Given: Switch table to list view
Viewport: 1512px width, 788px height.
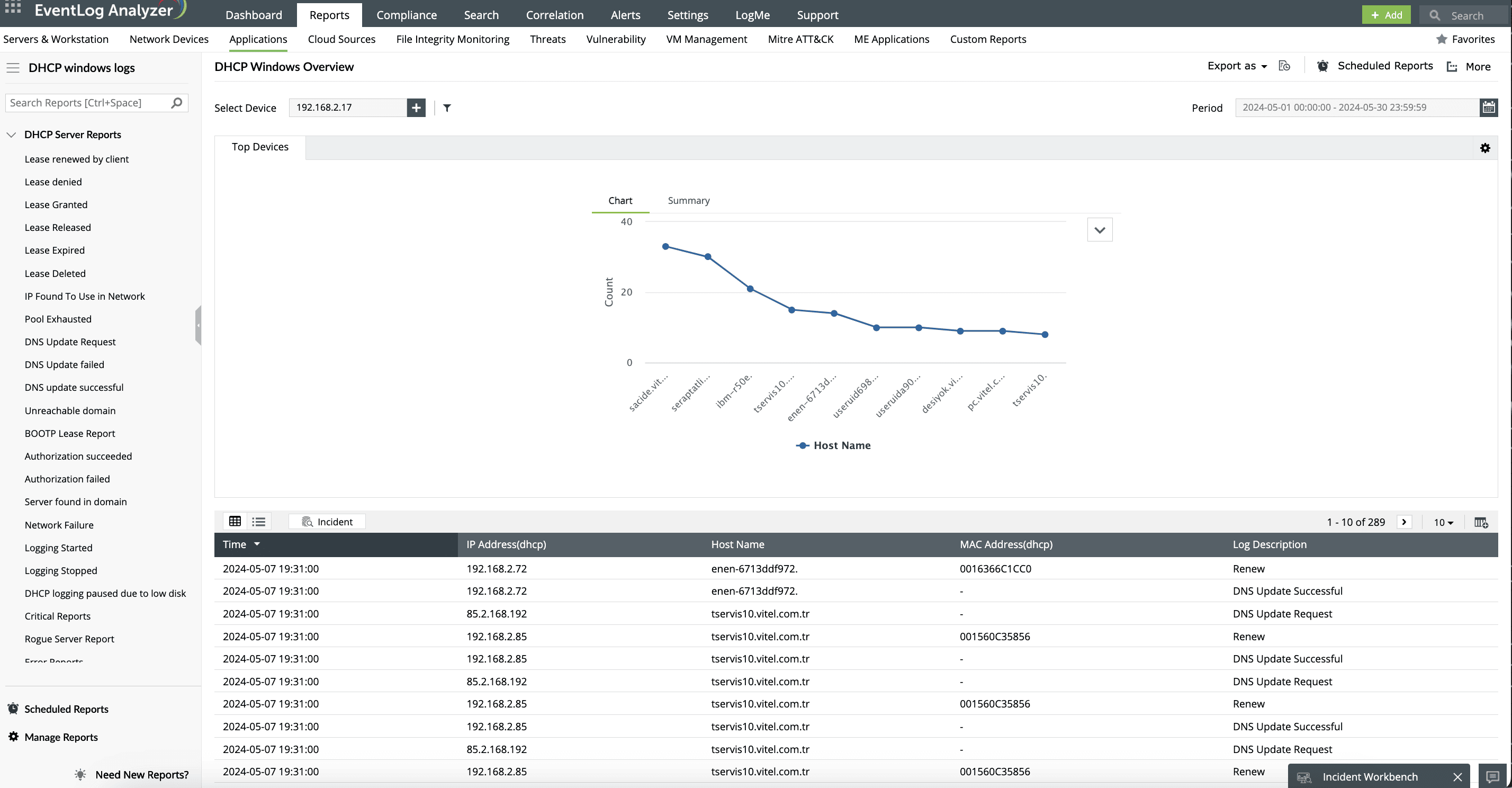Looking at the screenshot, I should (259, 522).
